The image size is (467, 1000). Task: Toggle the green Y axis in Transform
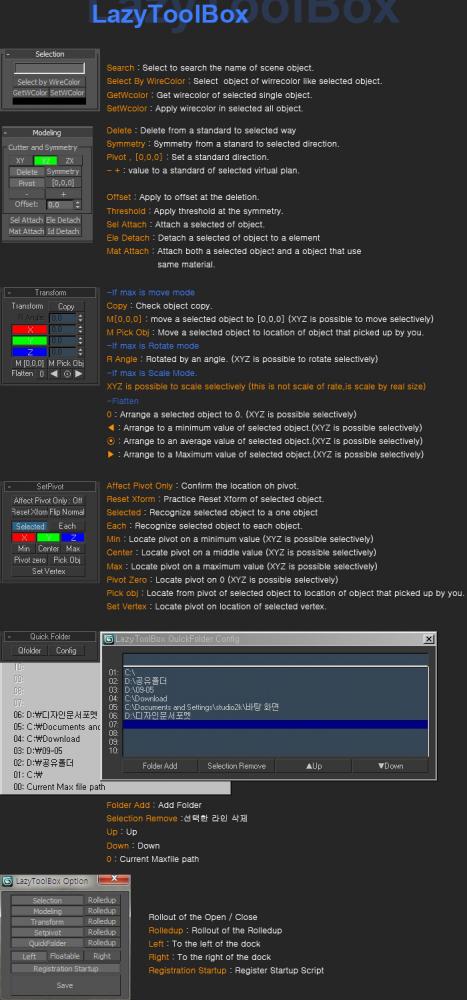click(x=29, y=341)
